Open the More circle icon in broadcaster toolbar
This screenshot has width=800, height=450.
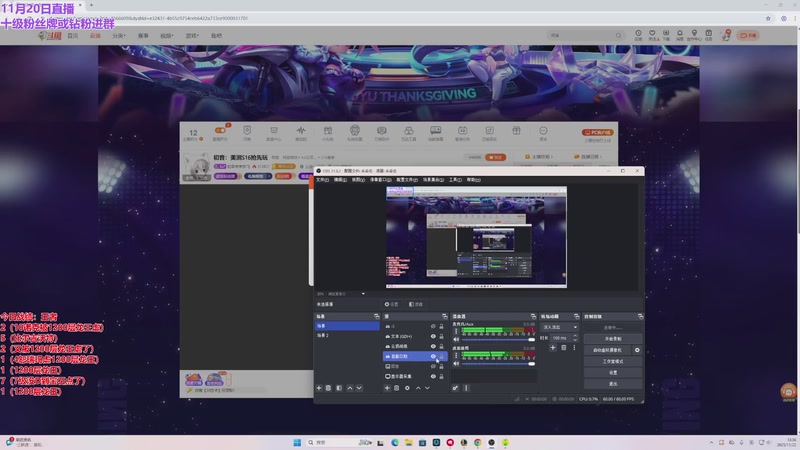[543, 131]
